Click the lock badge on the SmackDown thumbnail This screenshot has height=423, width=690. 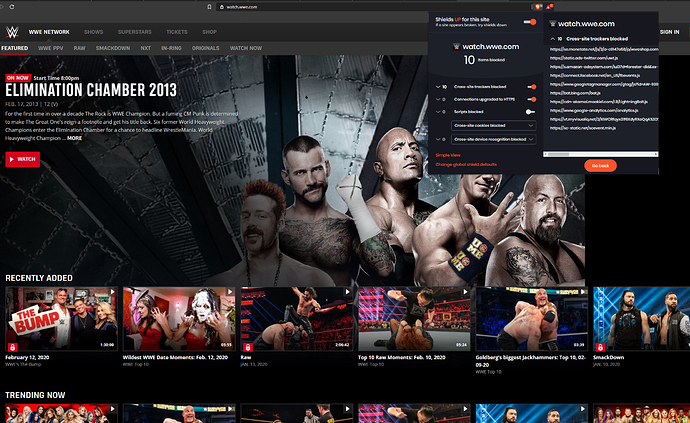(x=600, y=347)
